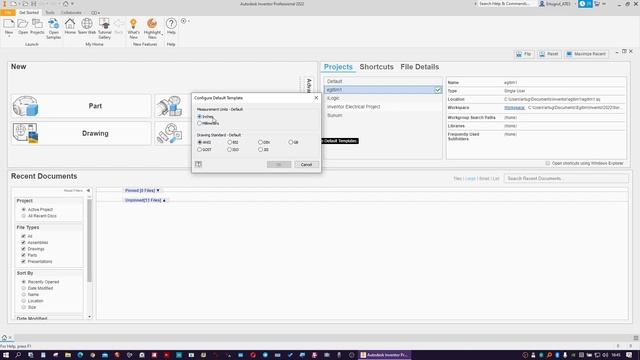This screenshot has width=640, height=360.
Task: Select iLogic project in the list
Action: click(383, 98)
